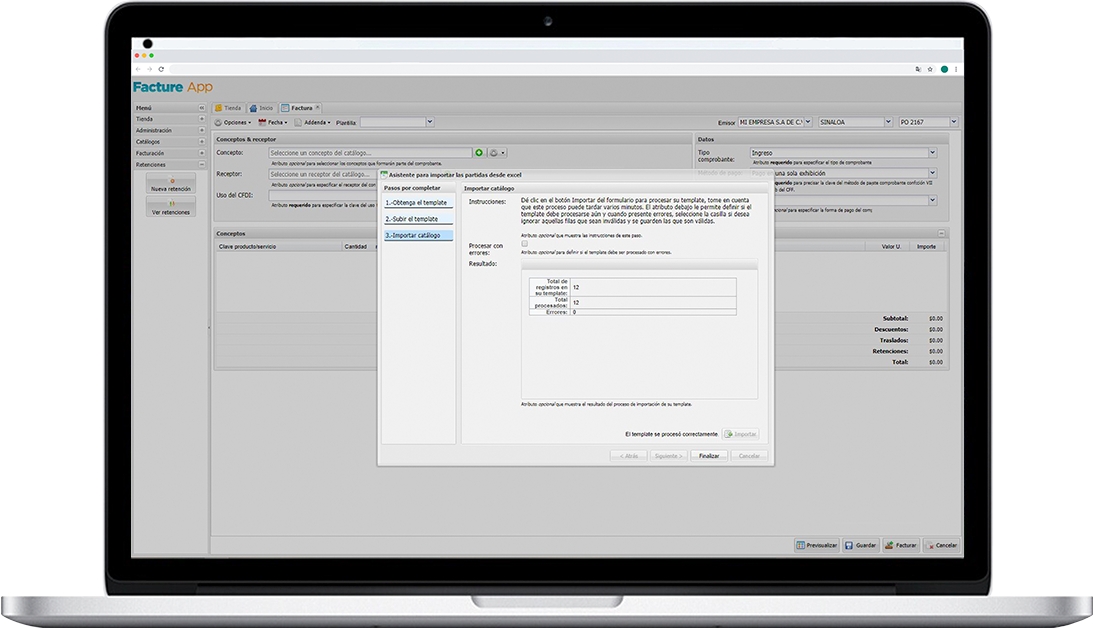Open the Tipo comprobante dropdown
The image size is (1094, 628).
[x=932, y=153]
